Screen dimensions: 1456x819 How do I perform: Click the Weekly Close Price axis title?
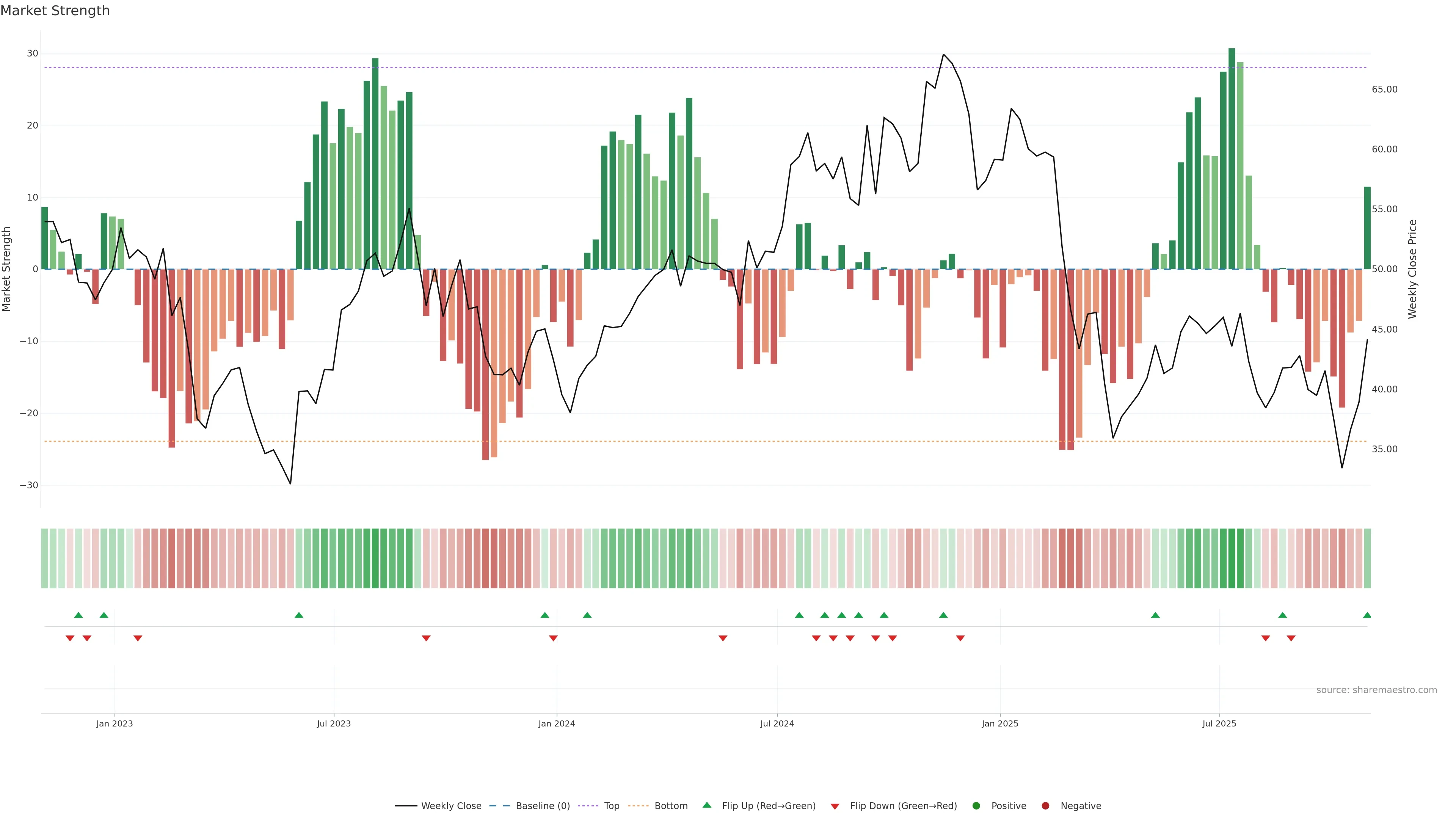pyautogui.click(x=1412, y=269)
